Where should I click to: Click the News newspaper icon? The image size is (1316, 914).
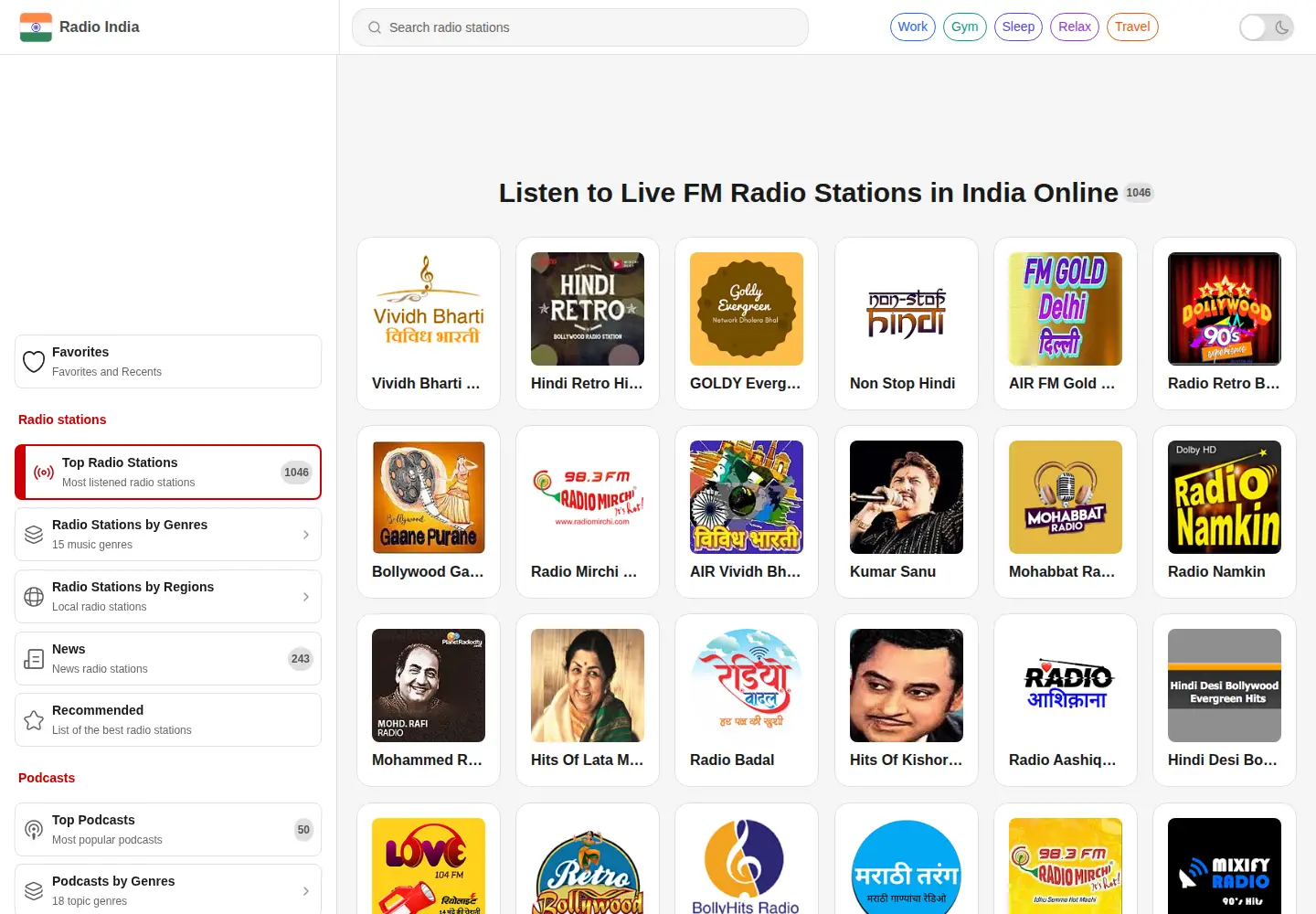click(x=34, y=659)
